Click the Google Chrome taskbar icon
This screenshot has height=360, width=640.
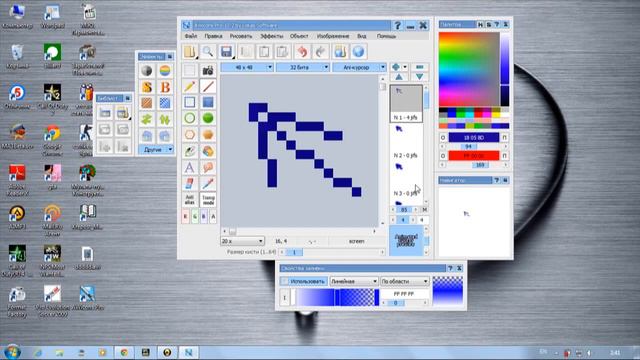[x=124, y=352]
